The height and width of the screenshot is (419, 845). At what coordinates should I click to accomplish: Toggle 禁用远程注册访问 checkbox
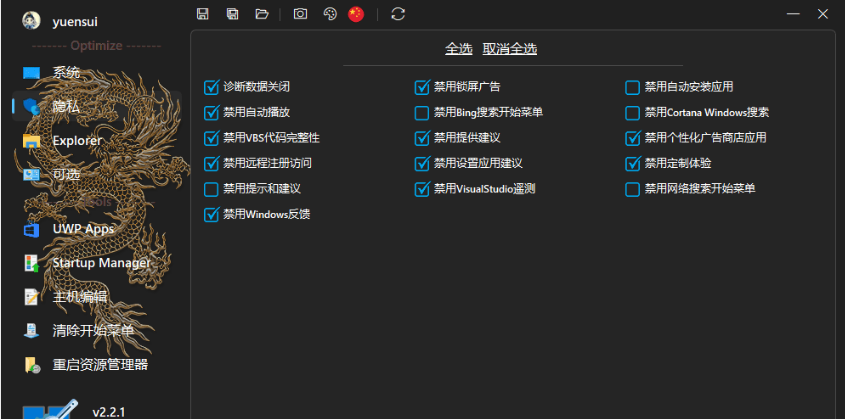pos(211,163)
